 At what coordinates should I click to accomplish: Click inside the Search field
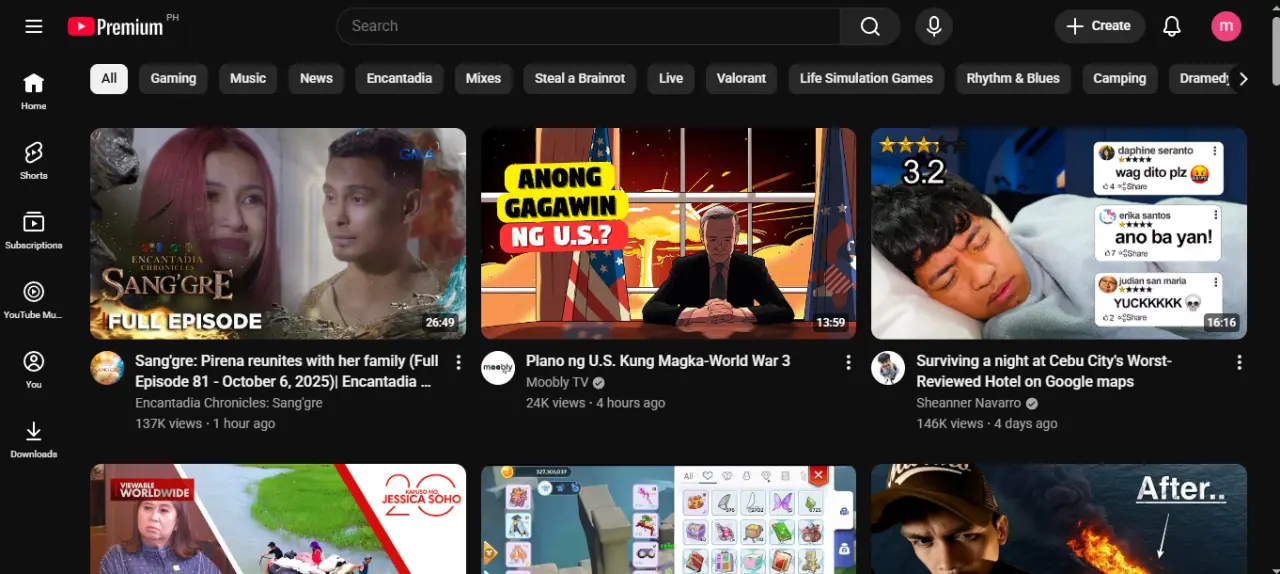(x=588, y=26)
